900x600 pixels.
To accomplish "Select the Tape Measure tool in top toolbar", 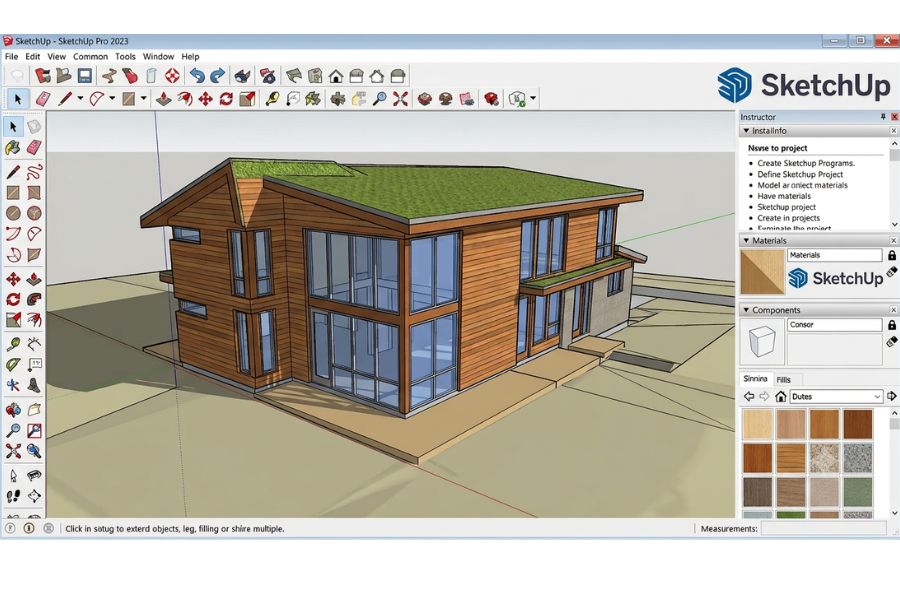I will pos(271,99).
